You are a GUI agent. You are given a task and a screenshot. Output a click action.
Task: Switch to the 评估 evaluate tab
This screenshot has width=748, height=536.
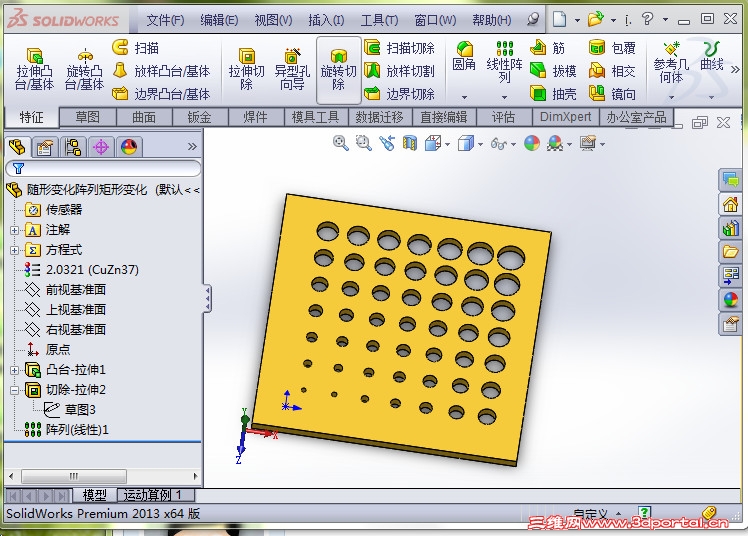504,117
